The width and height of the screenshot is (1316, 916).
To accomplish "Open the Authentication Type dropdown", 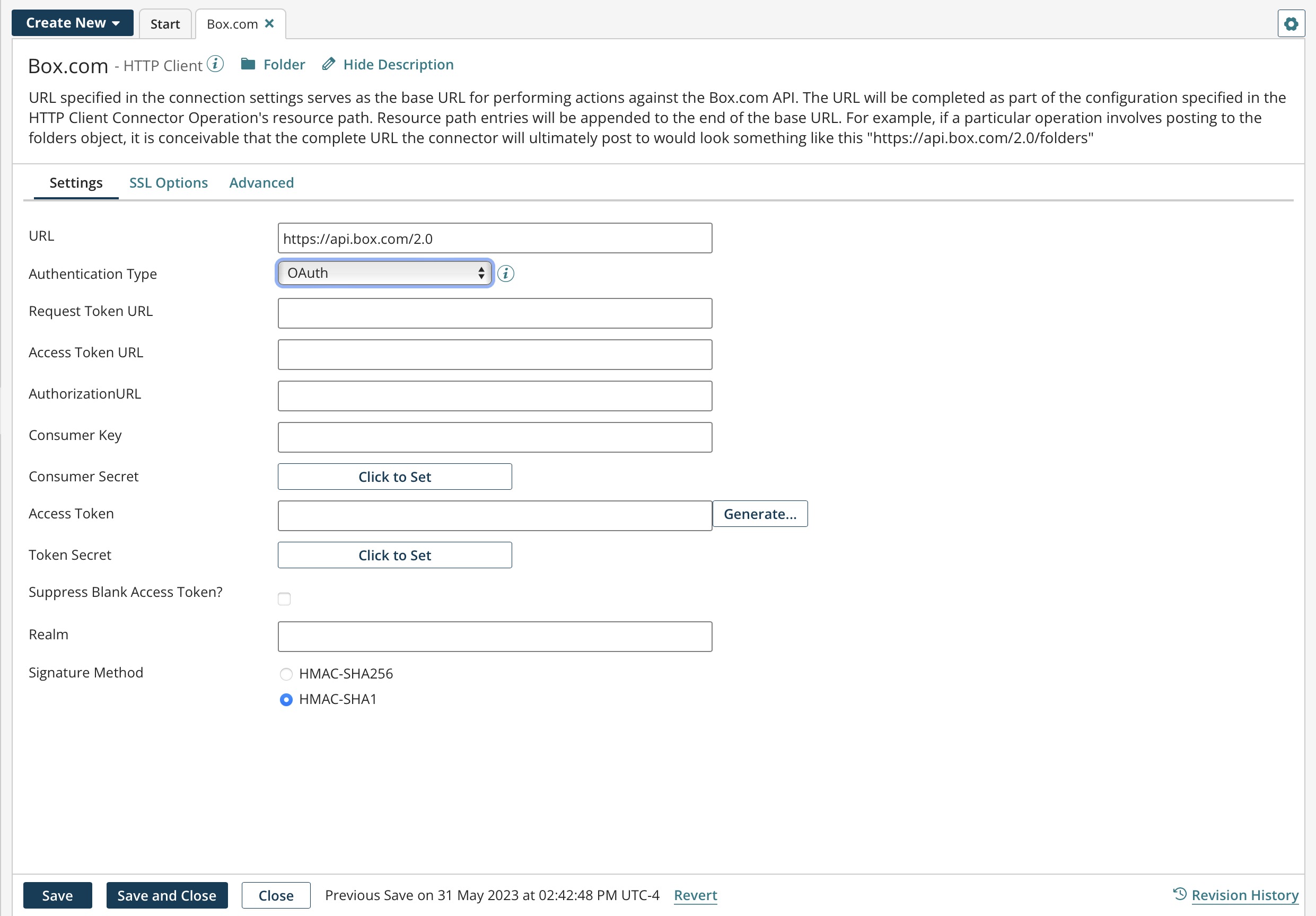I will pos(383,273).
